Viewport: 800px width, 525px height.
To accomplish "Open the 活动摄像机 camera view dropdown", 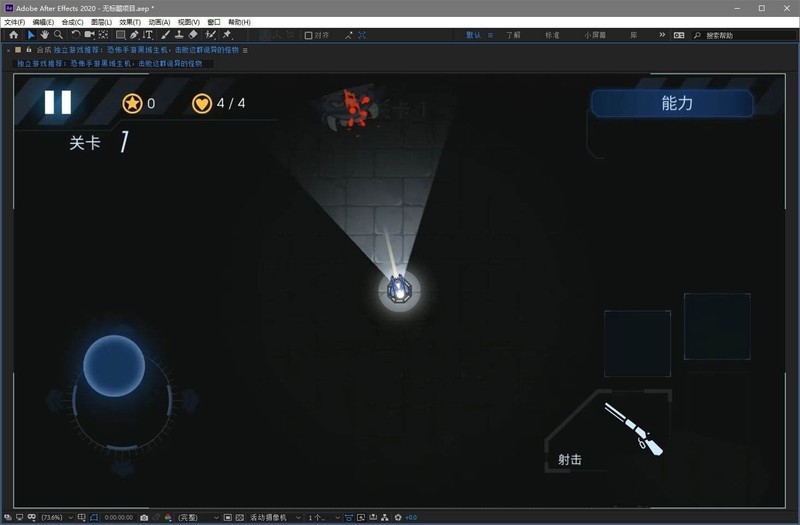I will (x=275, y=517).
